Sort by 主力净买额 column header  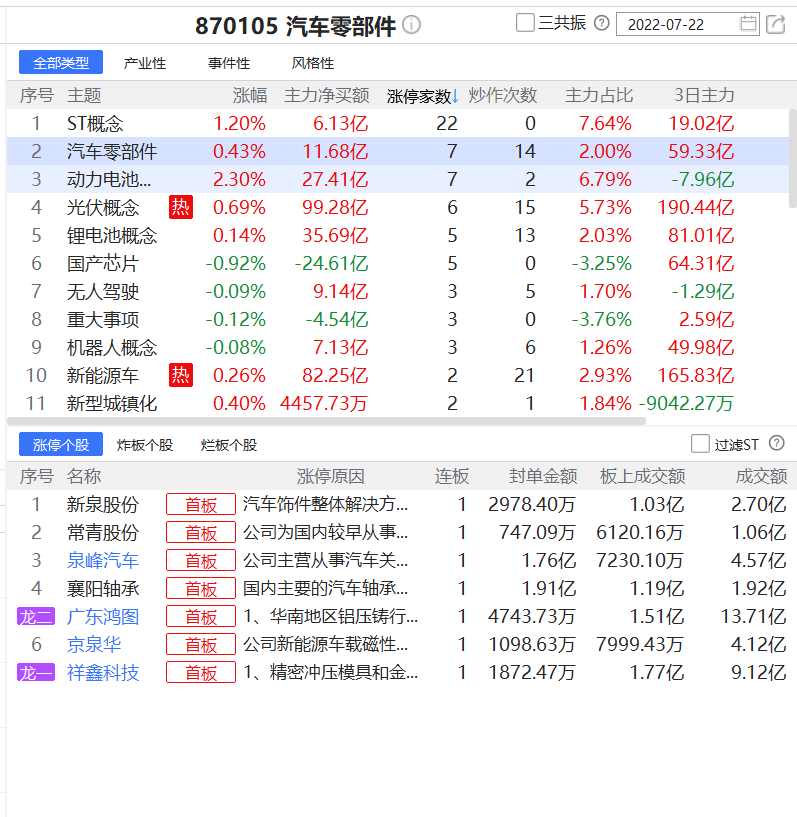(327, 95)
